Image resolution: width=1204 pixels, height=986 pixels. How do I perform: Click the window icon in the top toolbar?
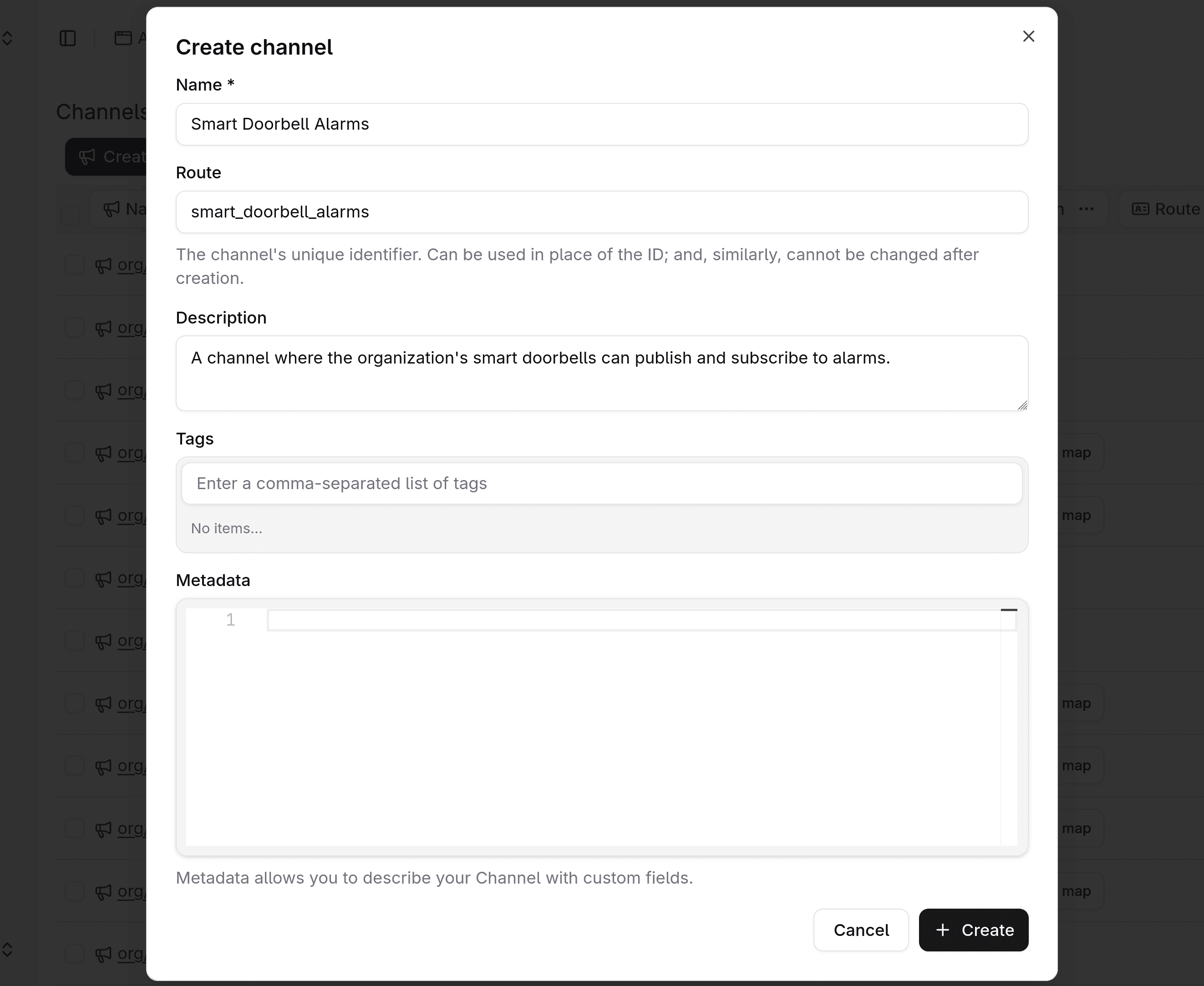pyautogui.click(x=123, y=37)
